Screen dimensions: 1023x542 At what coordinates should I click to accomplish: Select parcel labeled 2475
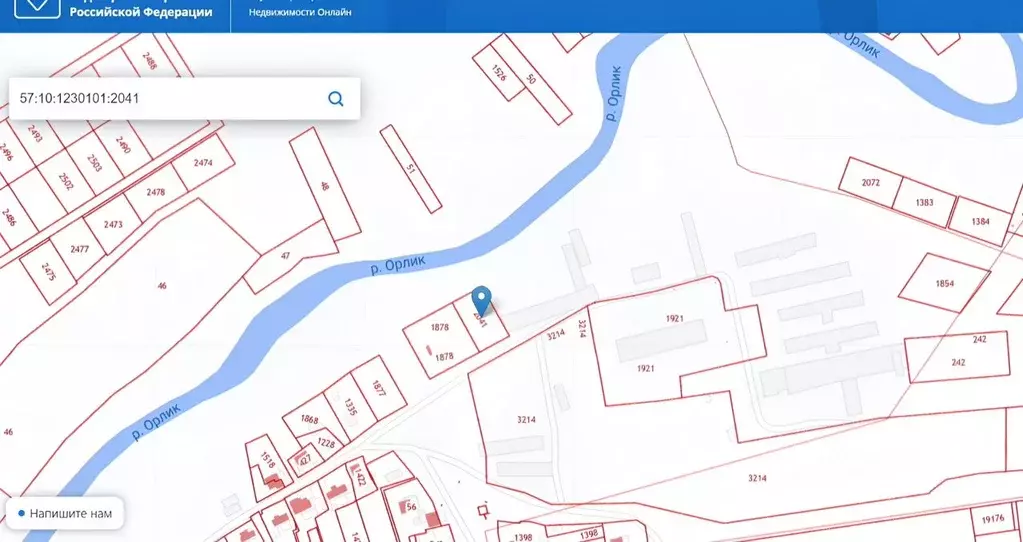48,271
